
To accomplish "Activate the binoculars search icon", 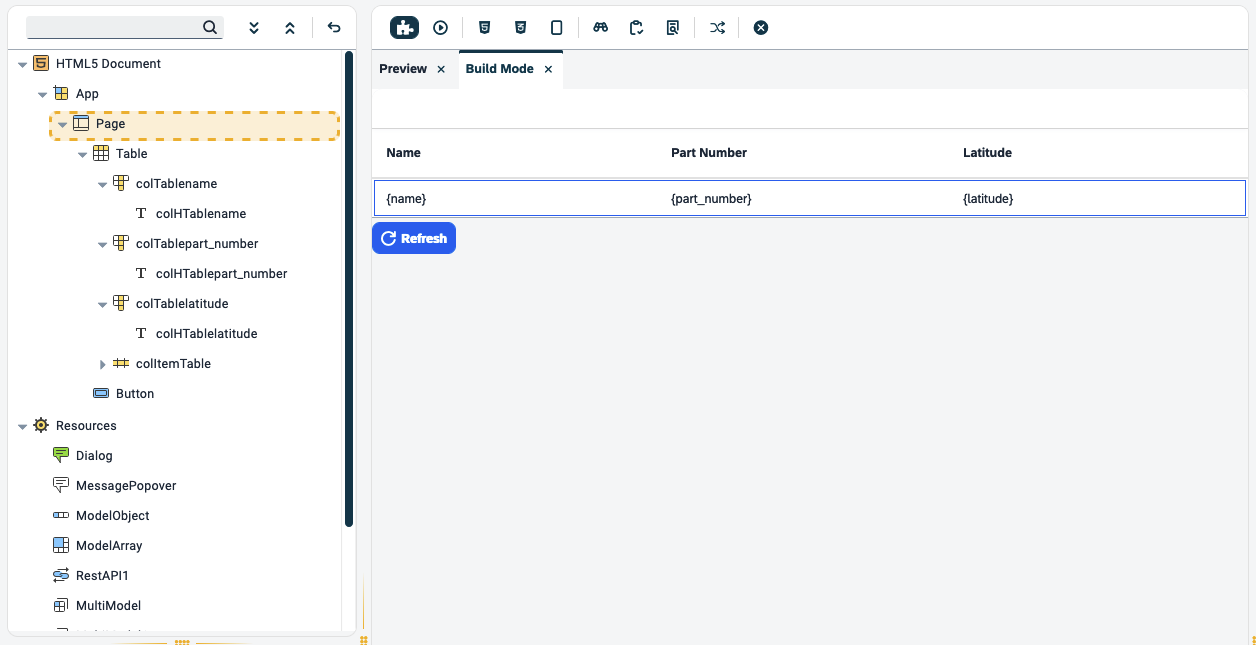I will [601, 27].
